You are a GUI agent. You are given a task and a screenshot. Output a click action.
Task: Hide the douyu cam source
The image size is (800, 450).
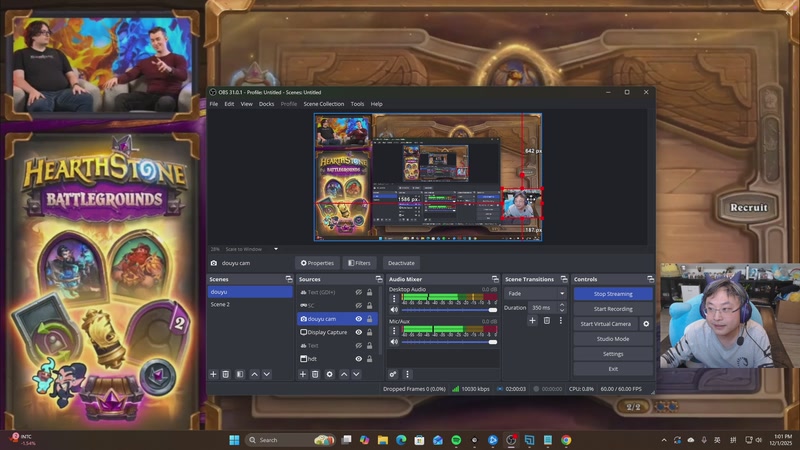[359, 319]
